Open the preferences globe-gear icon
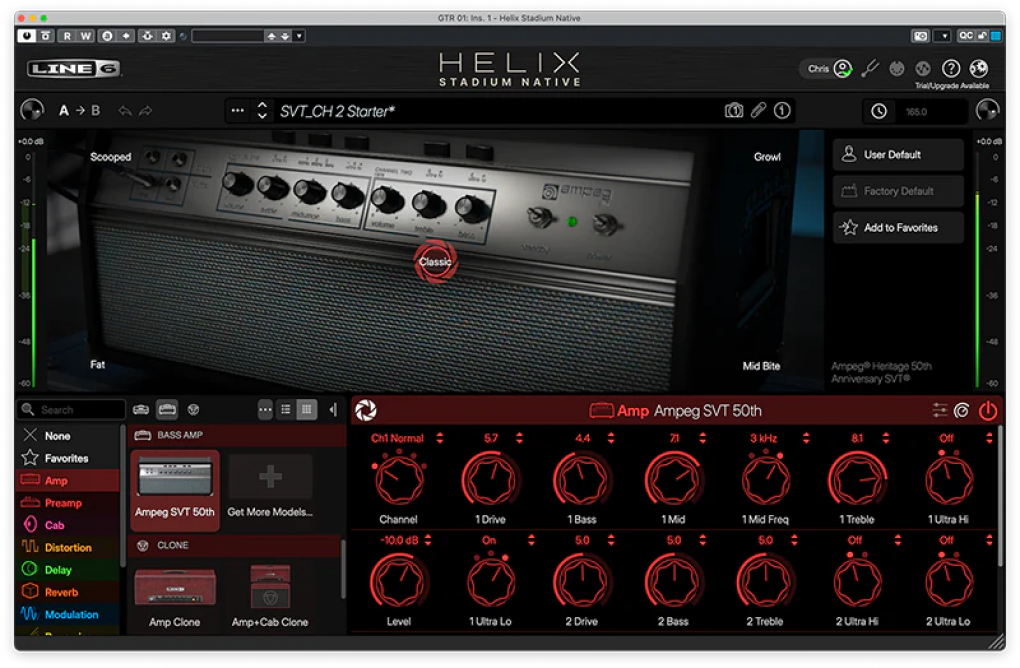 pyautogui.click(x=978, y=68)
